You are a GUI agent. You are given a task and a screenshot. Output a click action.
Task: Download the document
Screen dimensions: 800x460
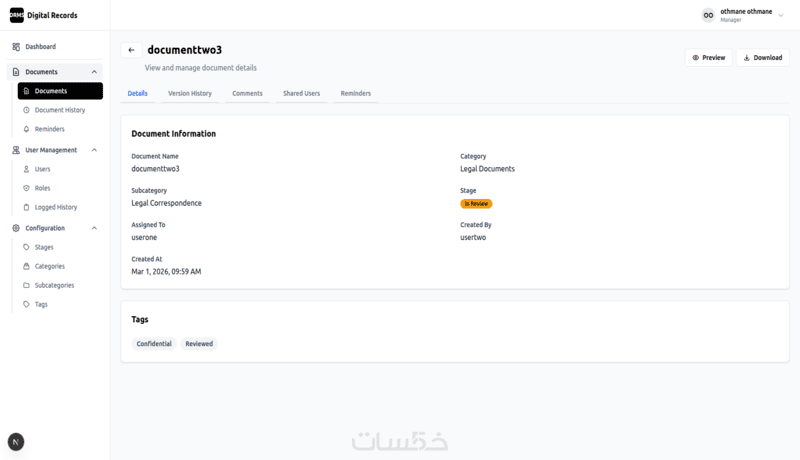[763, 58]
